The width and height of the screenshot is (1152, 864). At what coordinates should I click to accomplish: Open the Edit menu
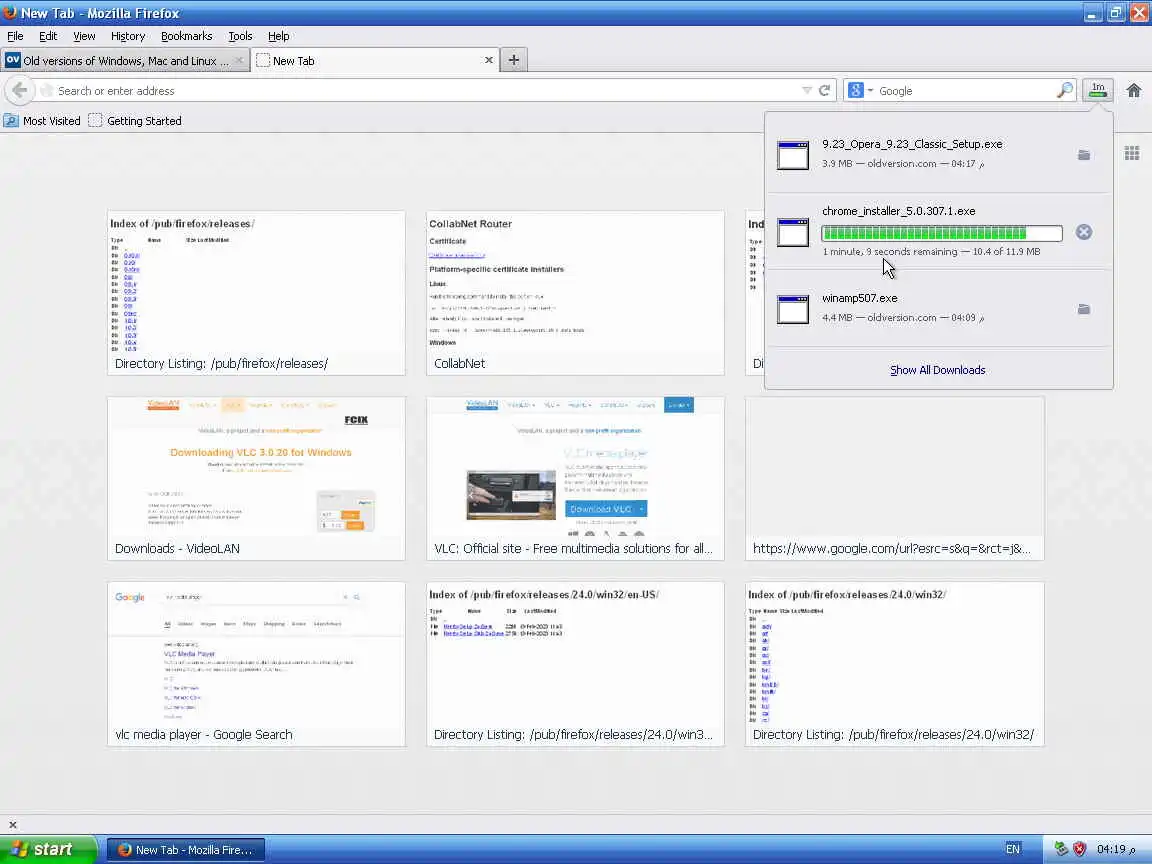[x=48, y=36]
